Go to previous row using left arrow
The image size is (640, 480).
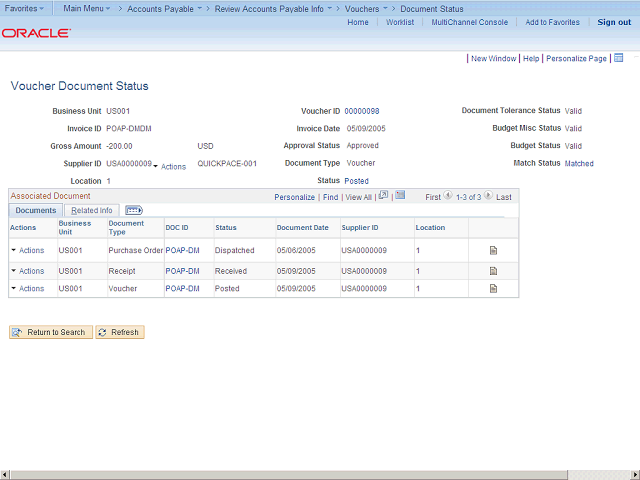click(x=447, y=196)
